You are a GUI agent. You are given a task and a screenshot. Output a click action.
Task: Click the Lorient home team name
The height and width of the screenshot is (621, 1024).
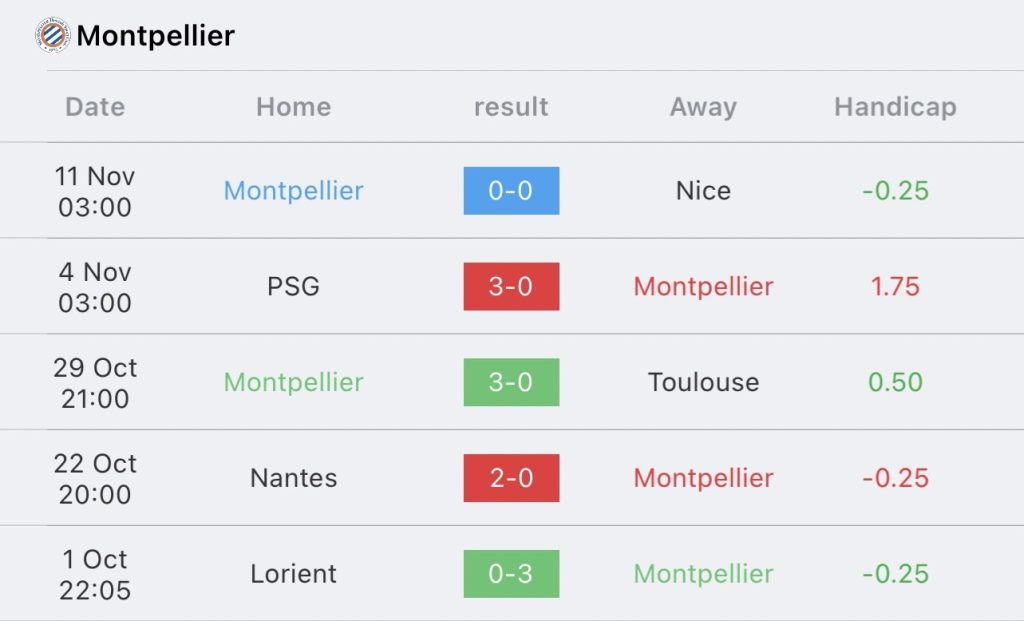point(293,573)
